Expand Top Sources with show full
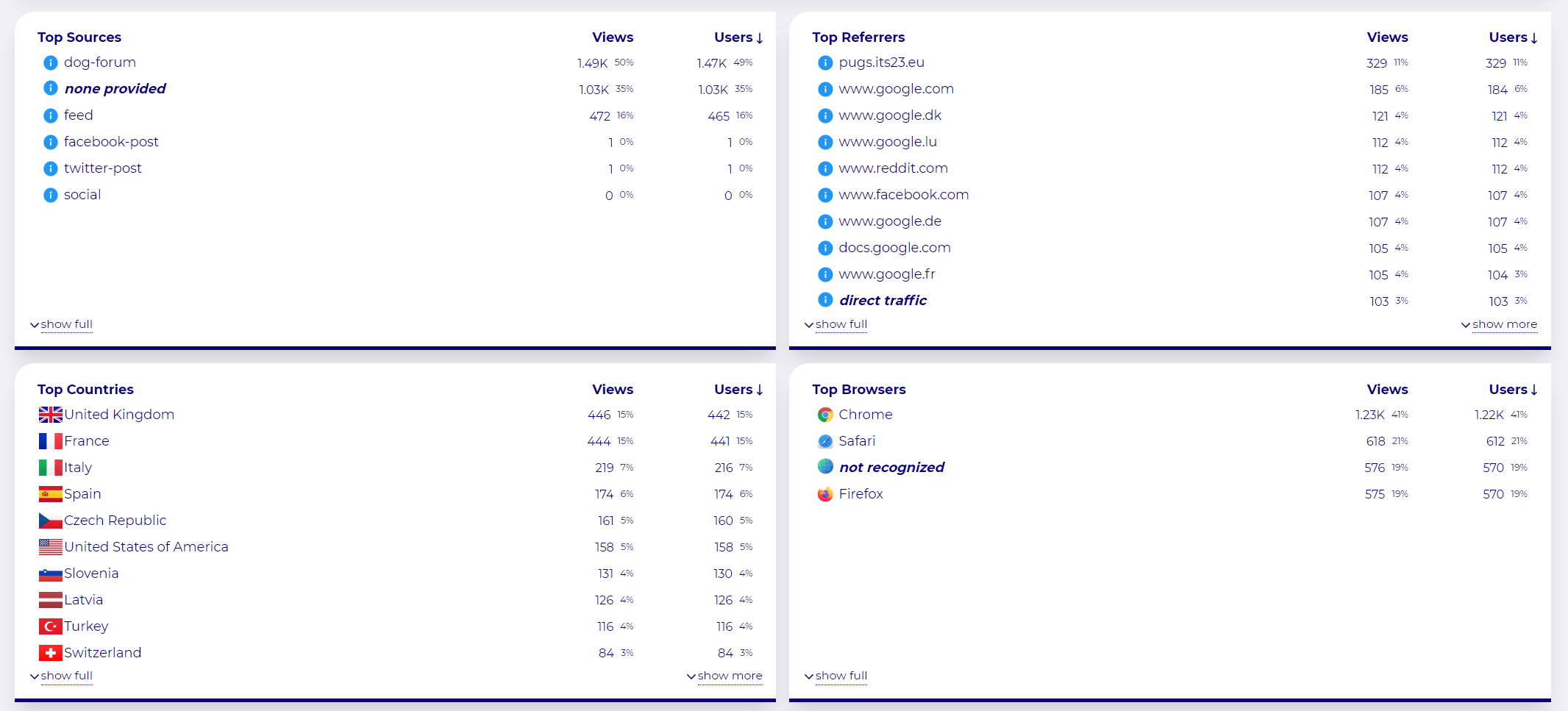Screen dimensions: 1568x711 pos(62,324)
